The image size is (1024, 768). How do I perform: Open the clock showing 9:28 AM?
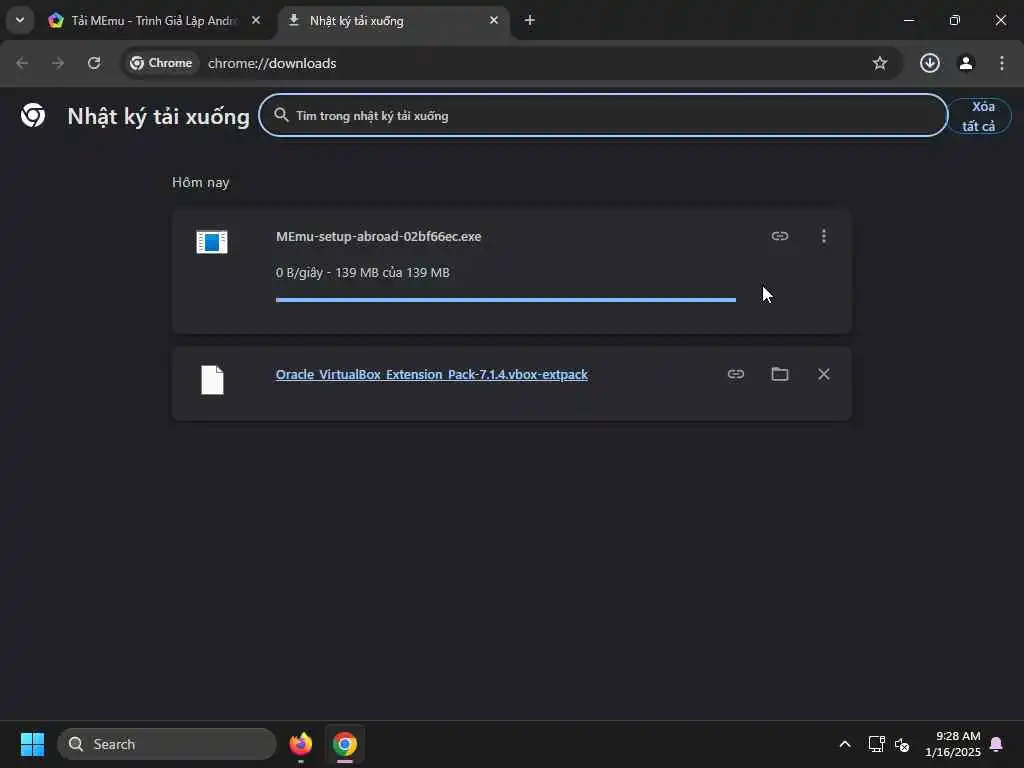click(x=953, y=744)
